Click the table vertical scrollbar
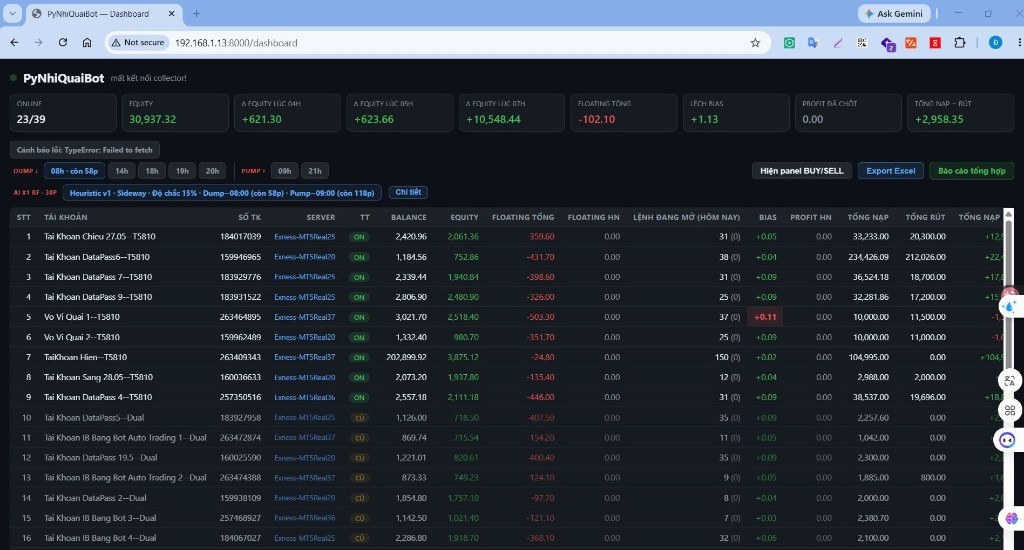The height and width of the screenshot is (550, 1024). pos(1009,379)
